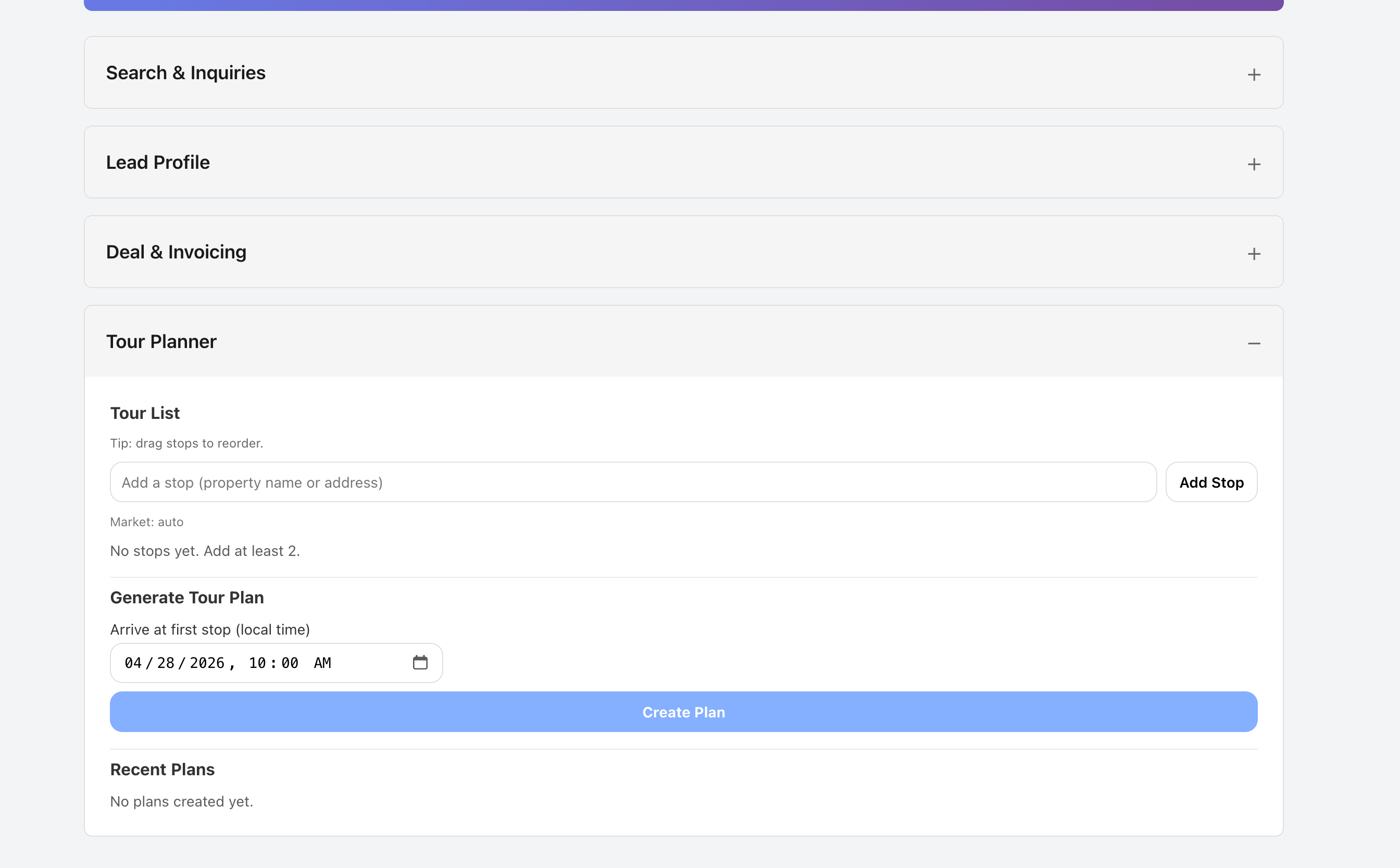Click the year 2026 in arrival date
Image resolution: width=1400 pixels, height=868 pixels.
coord(207,663)
